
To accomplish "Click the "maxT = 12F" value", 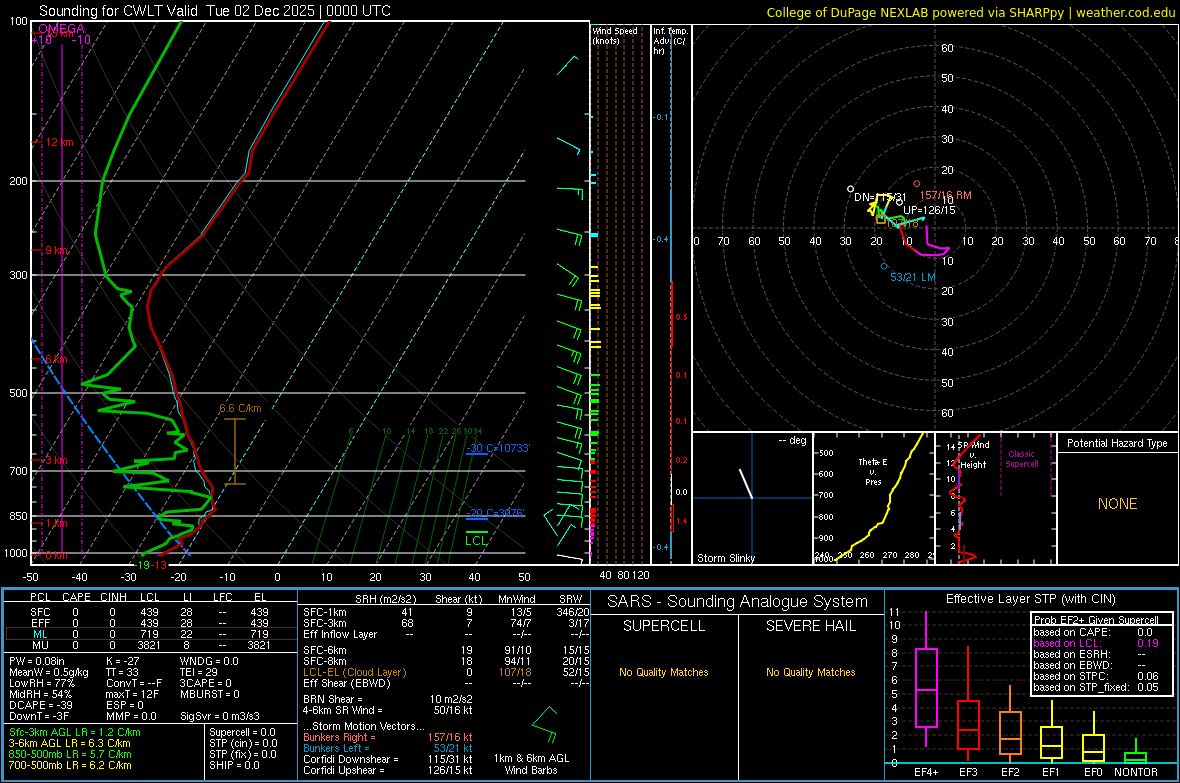I will [x=132, y=694].
